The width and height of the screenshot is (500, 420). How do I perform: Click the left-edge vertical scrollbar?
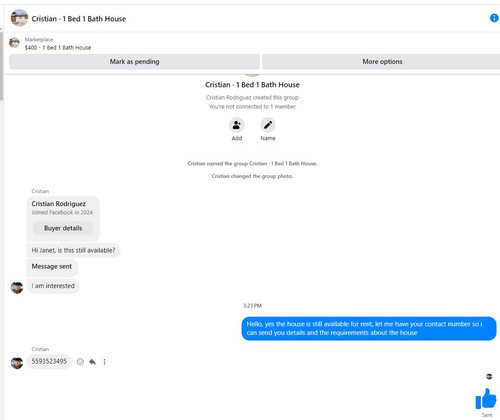pos(1,67)
